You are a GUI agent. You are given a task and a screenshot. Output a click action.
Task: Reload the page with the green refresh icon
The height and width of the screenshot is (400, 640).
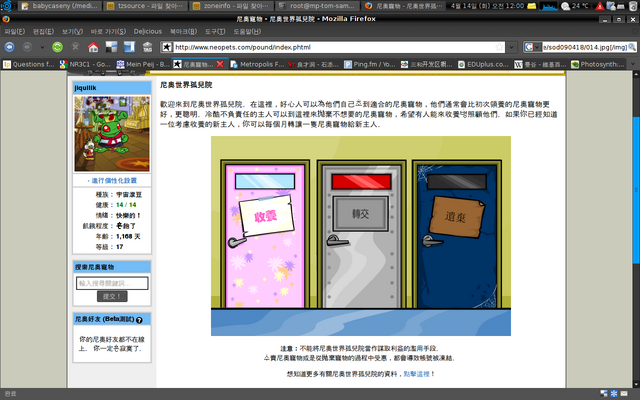click(x=58, y=47)
